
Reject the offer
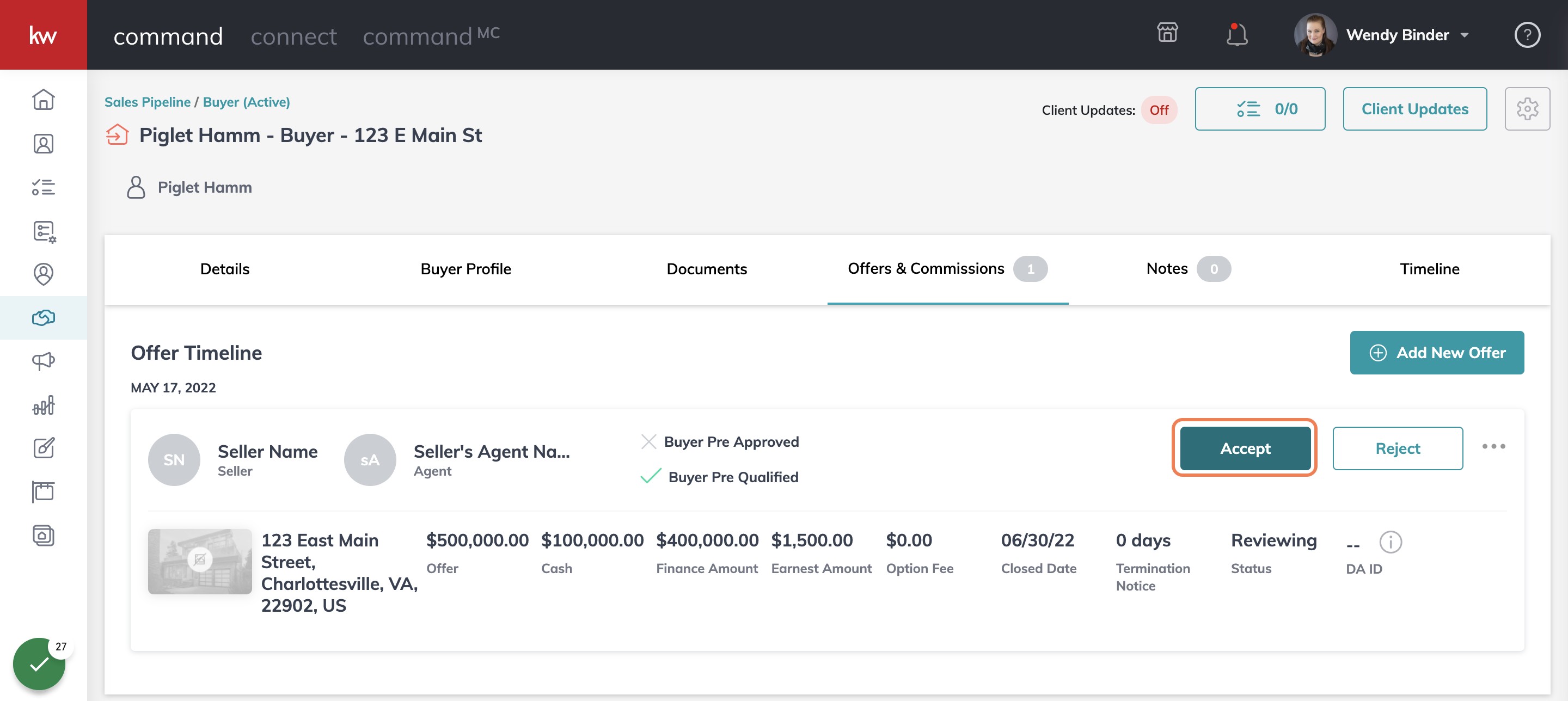pyautogui.click(x=1397, y=448)
